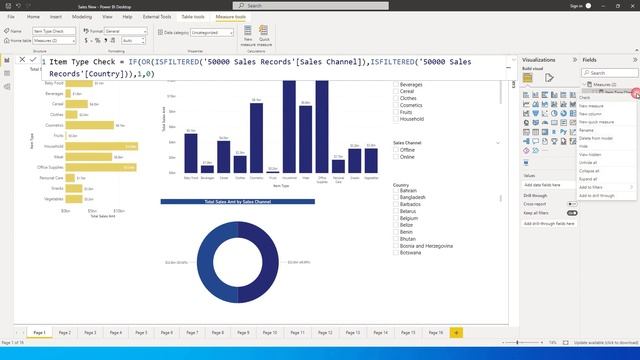Check the Belgium country checkbox
The width and height of the screenshot is (640, 360).
[396, 218]
